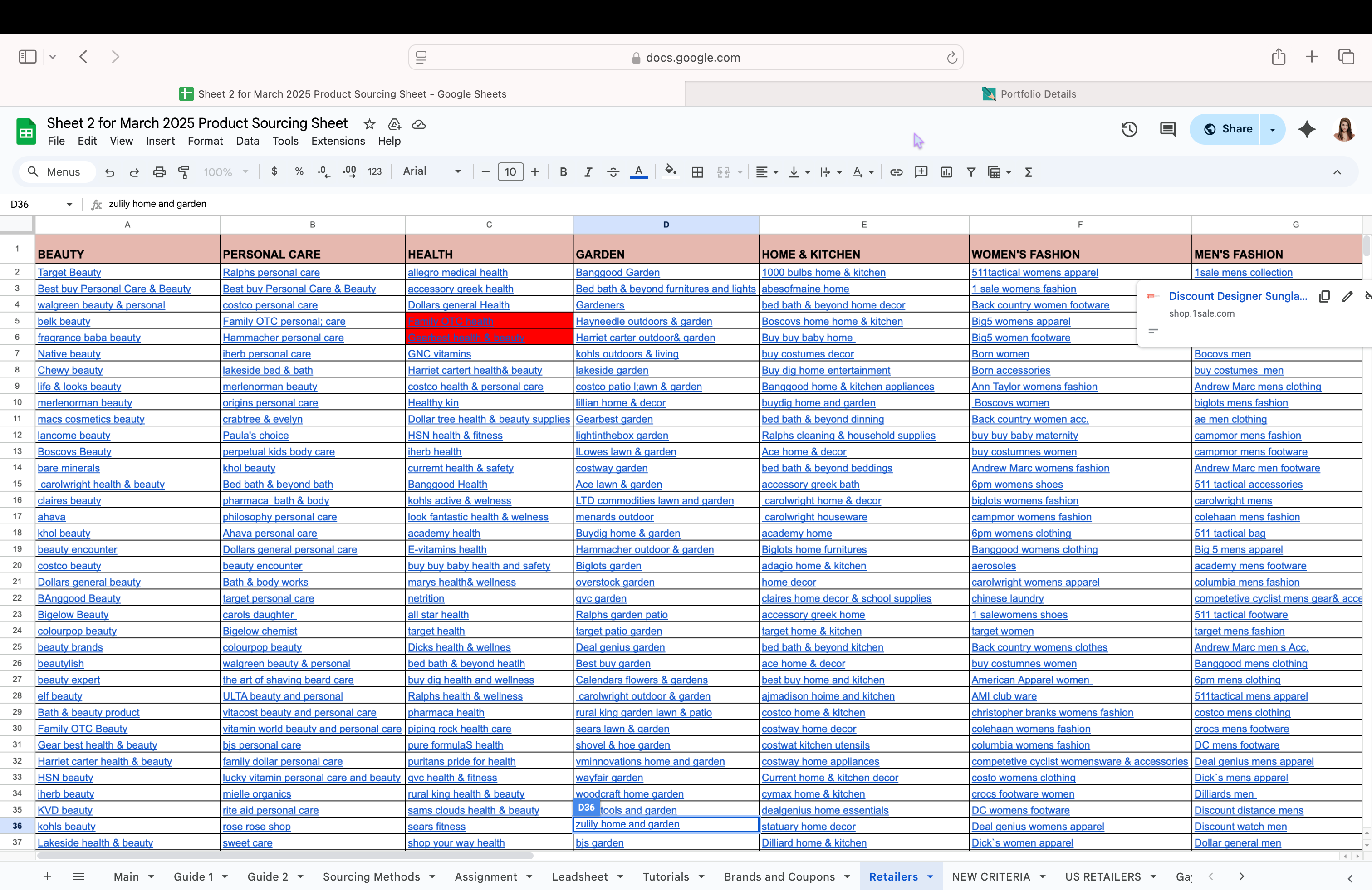Click the Insert comment icon

[921, 172]
